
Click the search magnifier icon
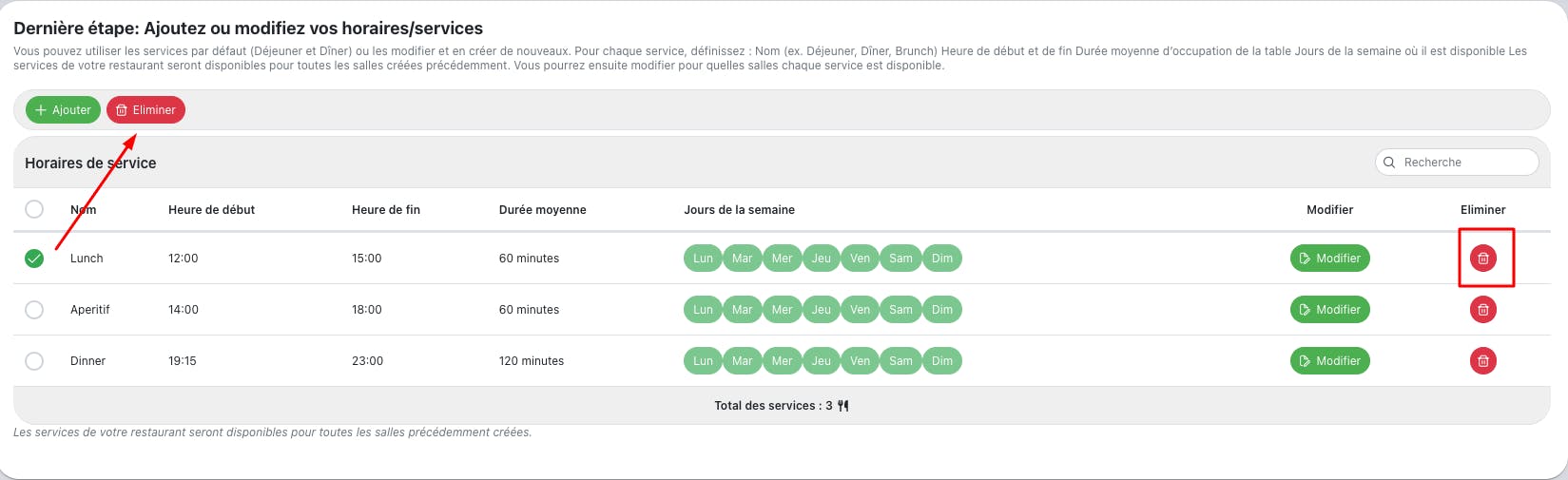click(1389, 163)
